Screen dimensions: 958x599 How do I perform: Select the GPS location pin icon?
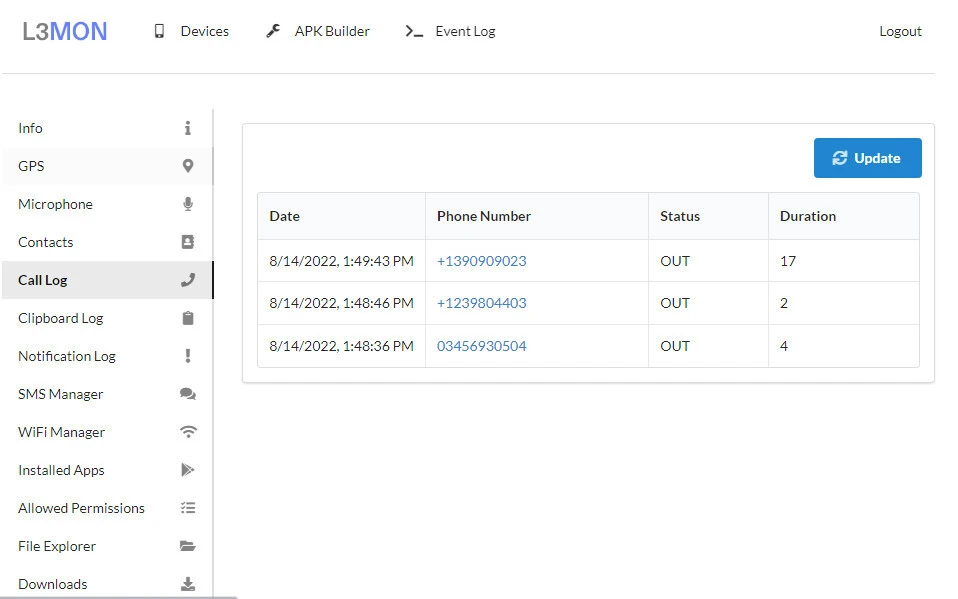(x=187, y=166)
